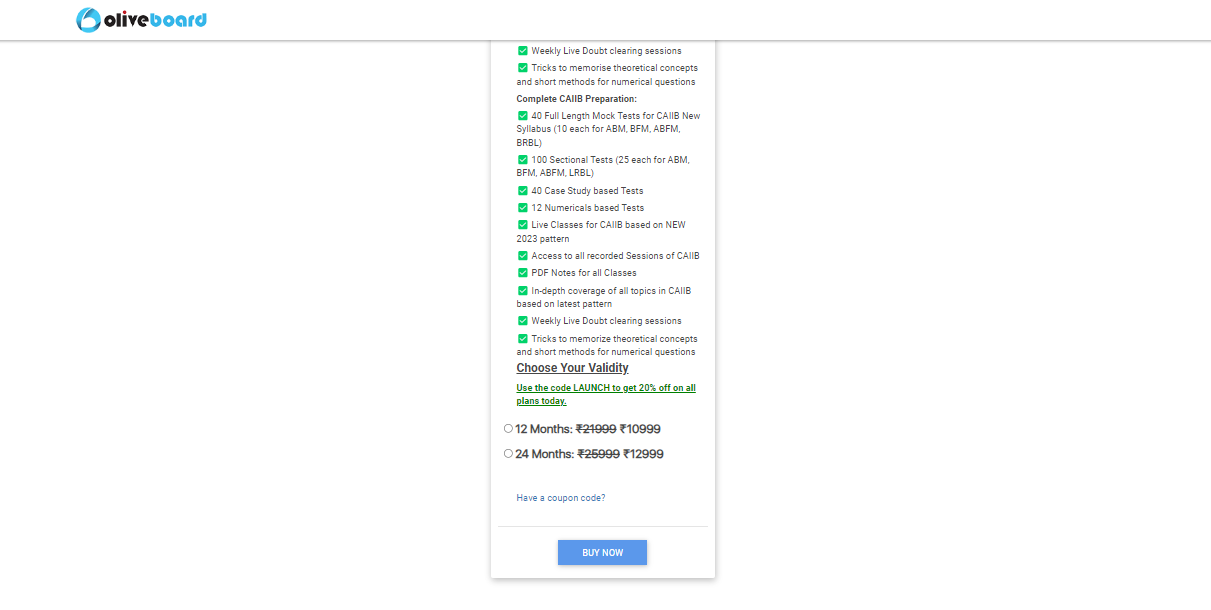Select the 12 Months plan radio button

[508, 429]
